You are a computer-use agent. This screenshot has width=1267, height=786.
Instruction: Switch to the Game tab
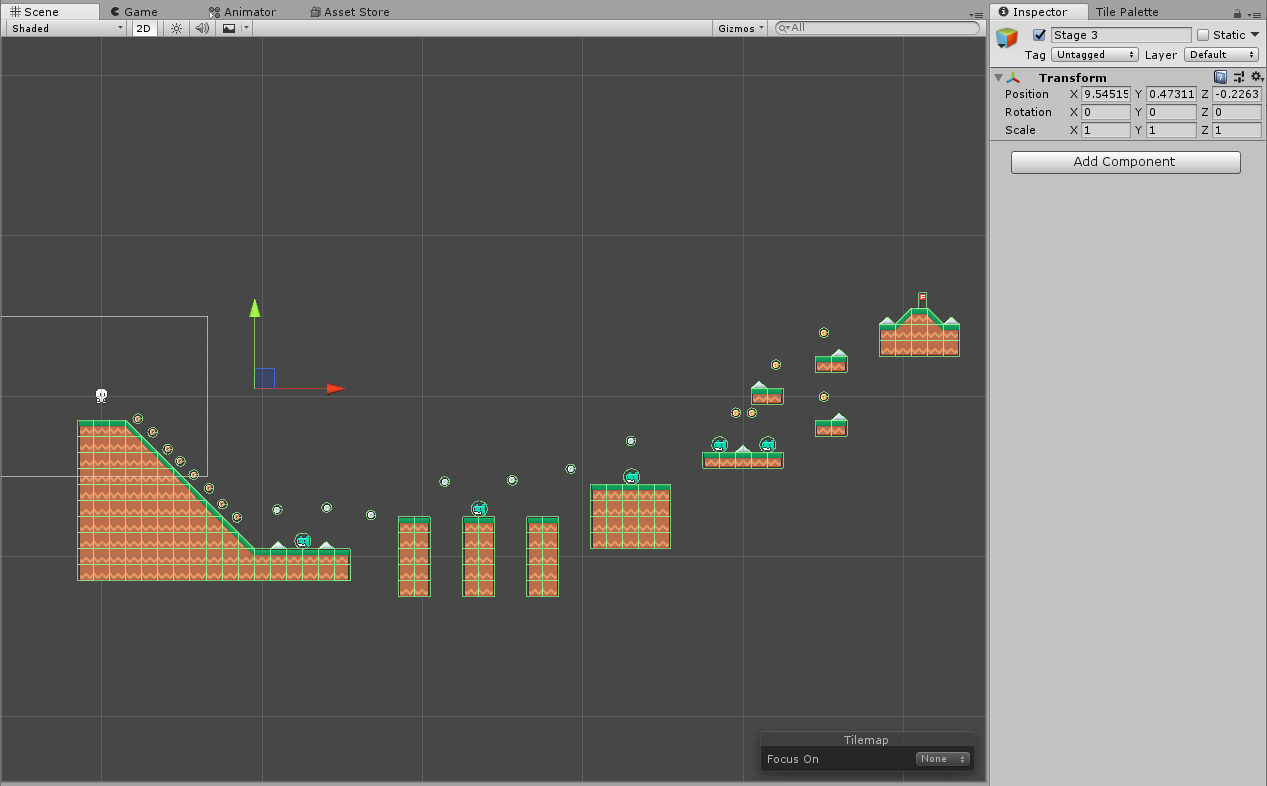click(x=134, y=12)
